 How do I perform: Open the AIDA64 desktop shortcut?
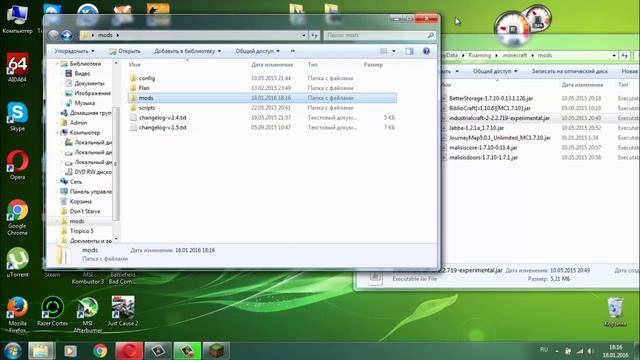(17, 67)
